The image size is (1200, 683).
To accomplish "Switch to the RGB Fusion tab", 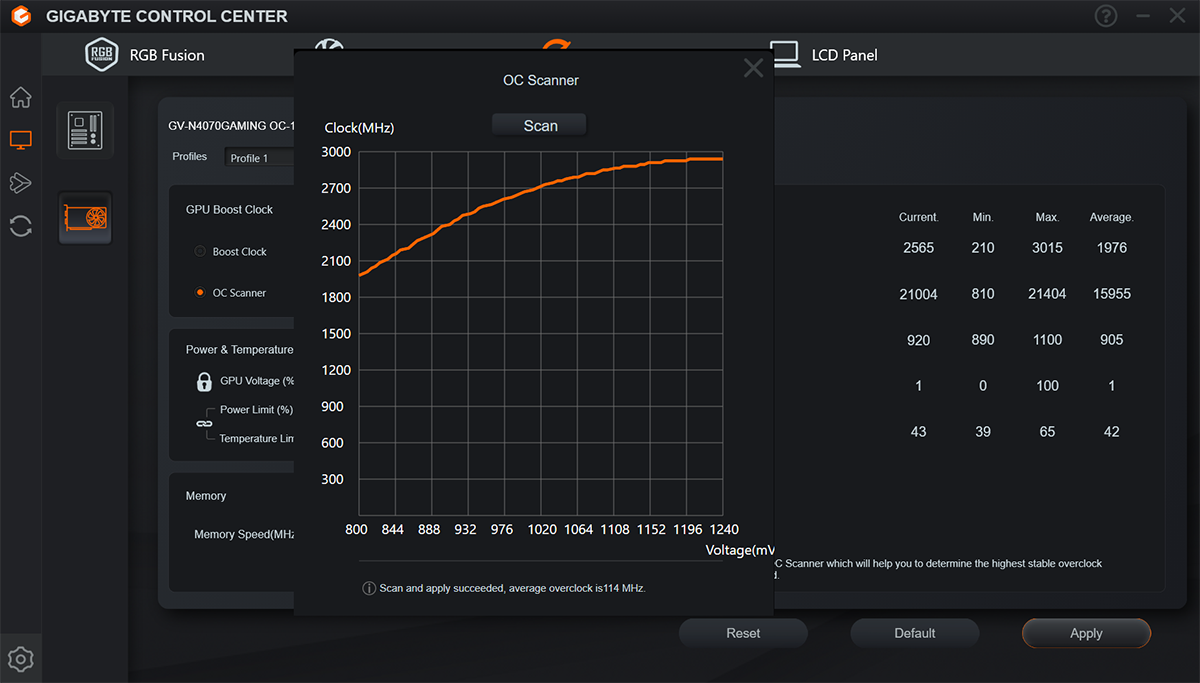I will click(145, 55).
